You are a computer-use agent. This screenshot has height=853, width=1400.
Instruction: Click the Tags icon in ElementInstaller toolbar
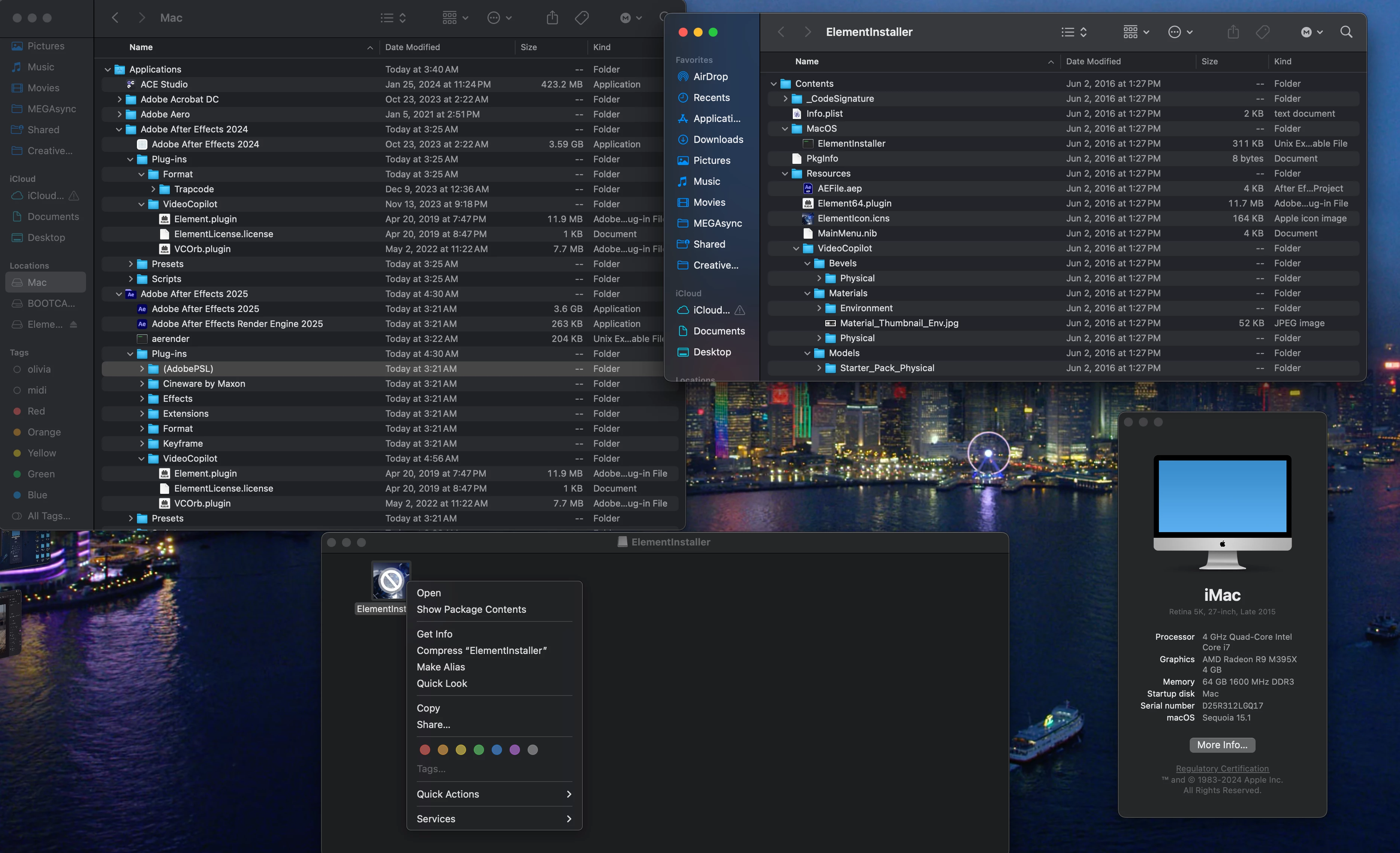(x=1262, y=32)
